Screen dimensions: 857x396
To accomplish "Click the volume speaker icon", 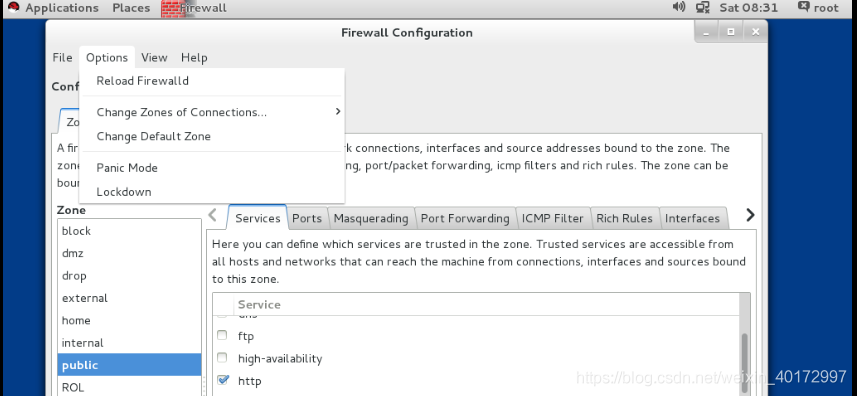I will [678, 7].
